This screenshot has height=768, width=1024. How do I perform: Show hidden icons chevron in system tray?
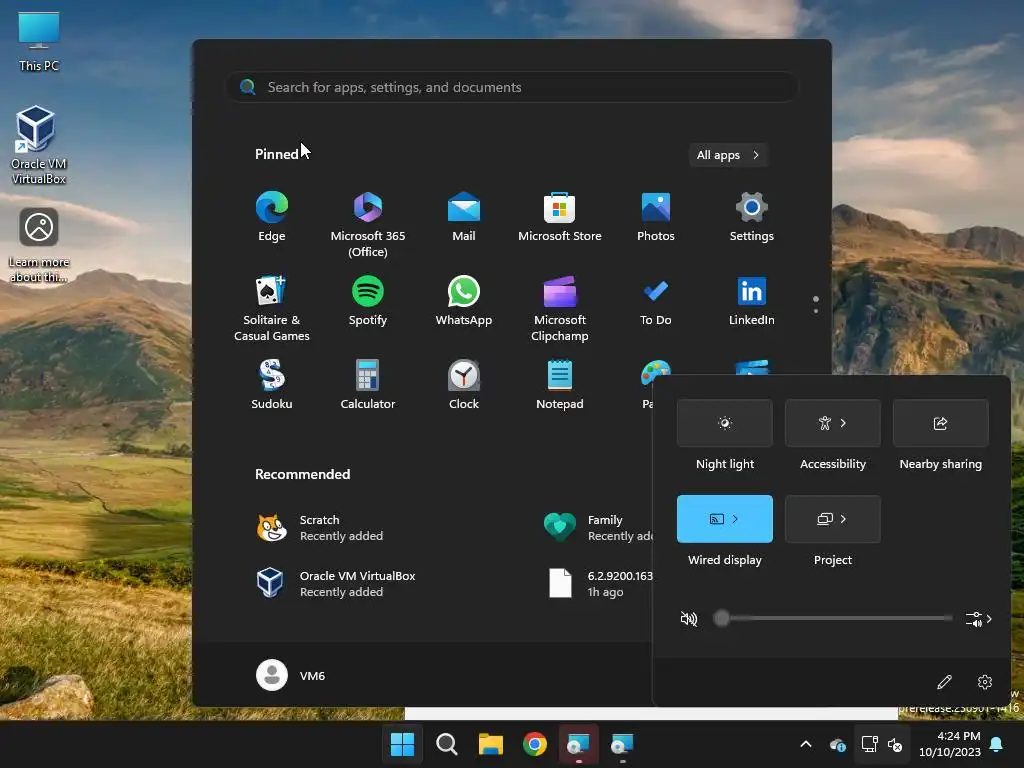806,744
